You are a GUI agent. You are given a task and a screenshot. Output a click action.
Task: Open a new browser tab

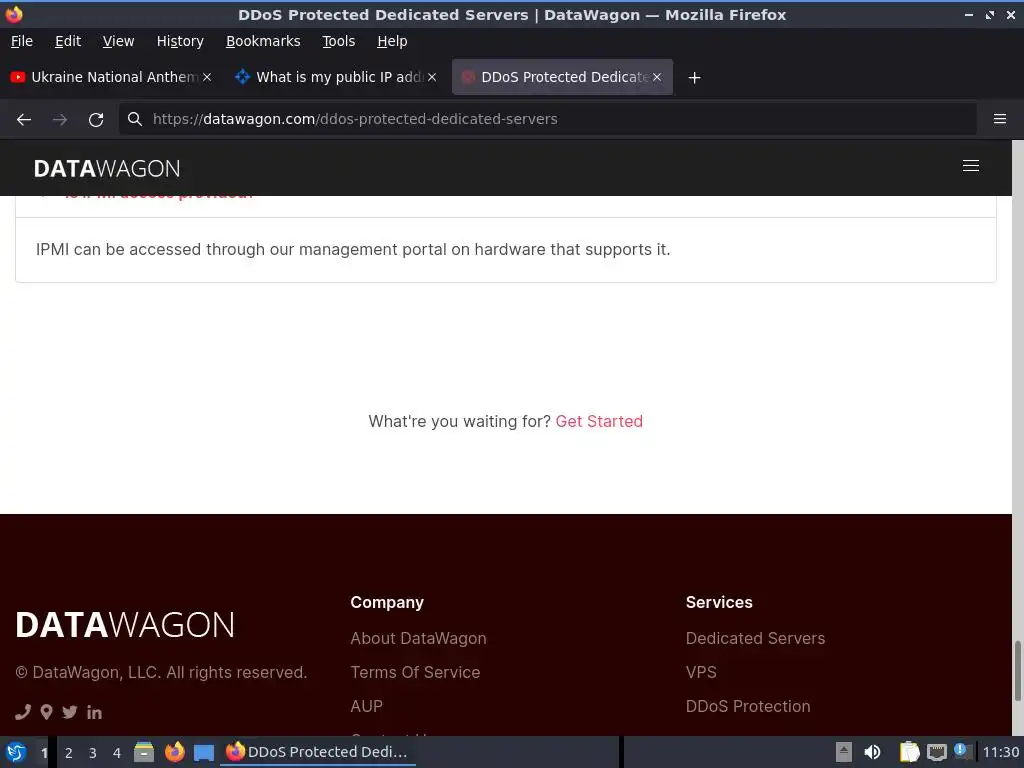[x=694, y=78]
